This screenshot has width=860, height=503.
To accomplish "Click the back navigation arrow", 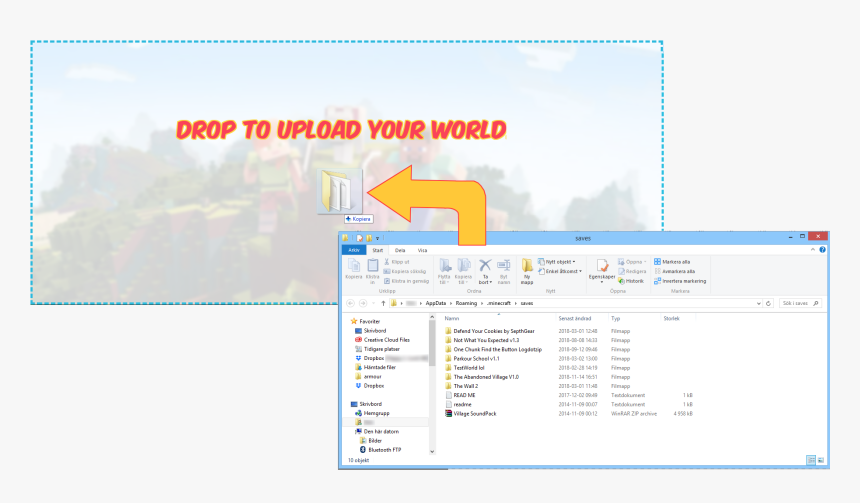I will click(x=350, y=303).
